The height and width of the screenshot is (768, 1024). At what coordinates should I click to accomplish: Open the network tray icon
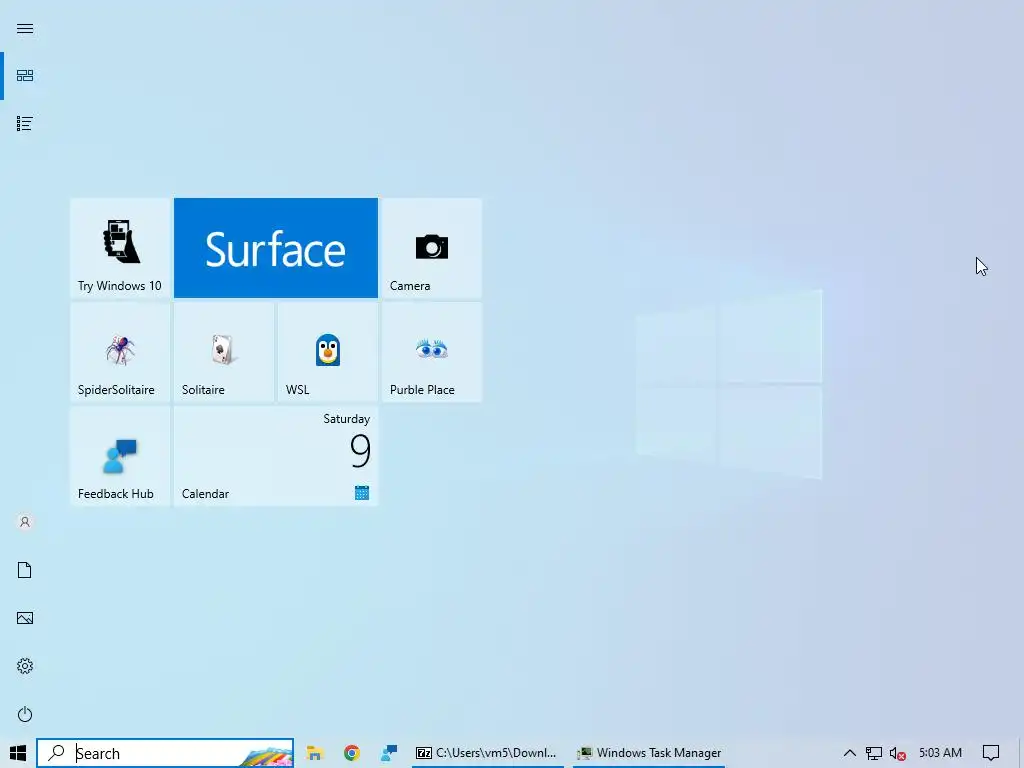coord(874,754)
